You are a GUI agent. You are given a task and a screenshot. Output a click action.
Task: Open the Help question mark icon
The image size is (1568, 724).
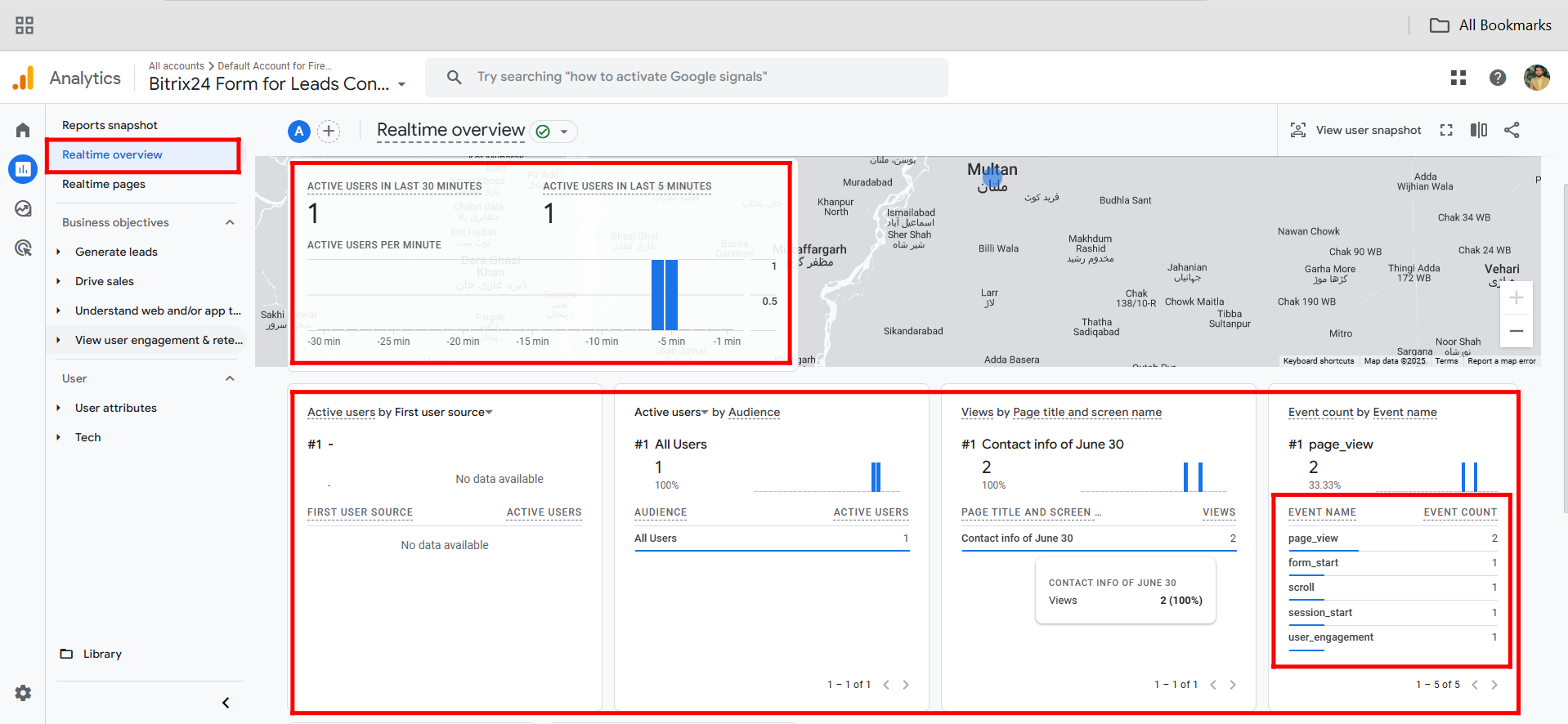[1498, 78]
